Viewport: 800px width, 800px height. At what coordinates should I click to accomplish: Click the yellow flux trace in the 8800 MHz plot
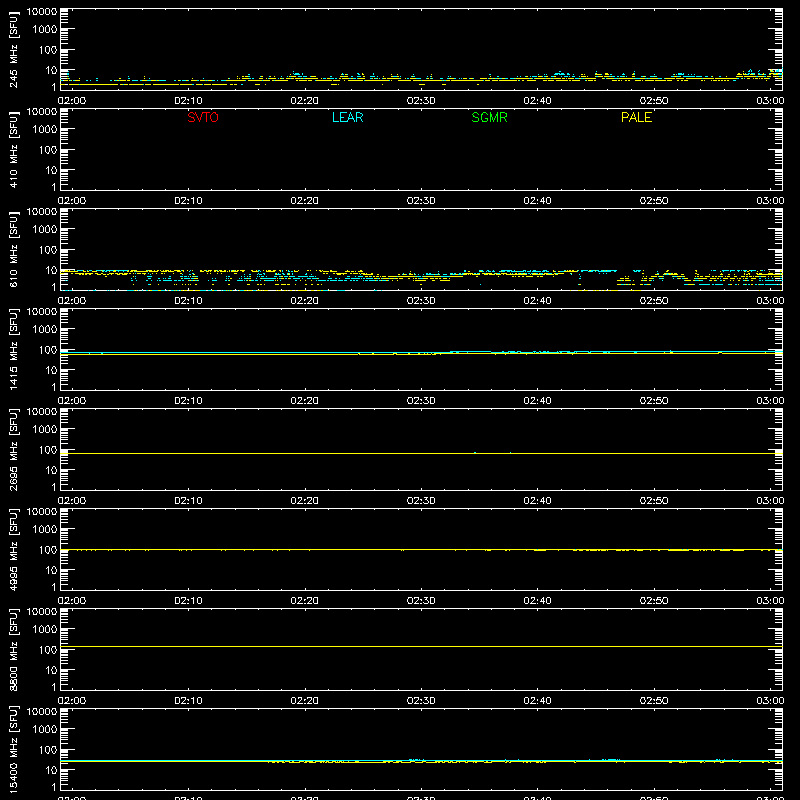coord(421,646)
